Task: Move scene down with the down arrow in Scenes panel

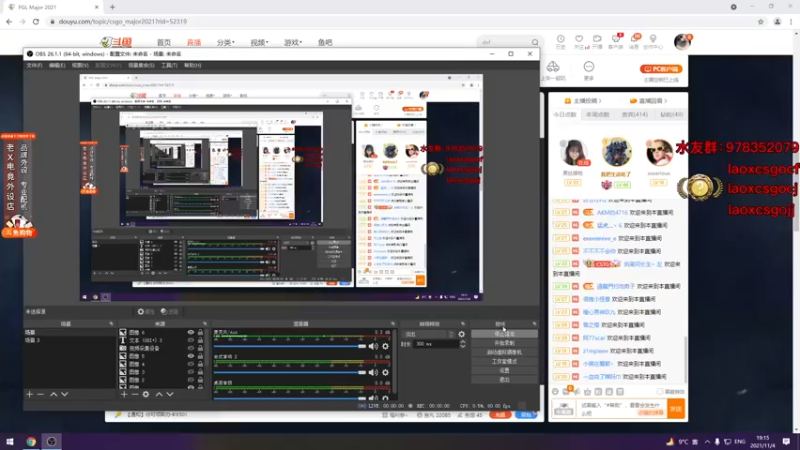Action: coord(64,394)
